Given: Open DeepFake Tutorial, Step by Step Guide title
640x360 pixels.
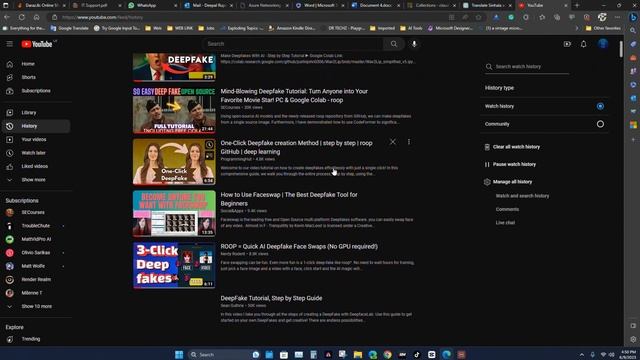Looking at the screenshot, I should click(271, 298).
